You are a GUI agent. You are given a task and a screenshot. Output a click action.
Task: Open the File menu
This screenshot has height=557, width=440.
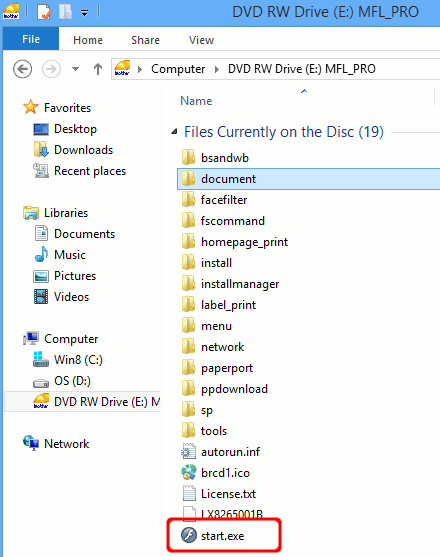click(x=31, y=39)
